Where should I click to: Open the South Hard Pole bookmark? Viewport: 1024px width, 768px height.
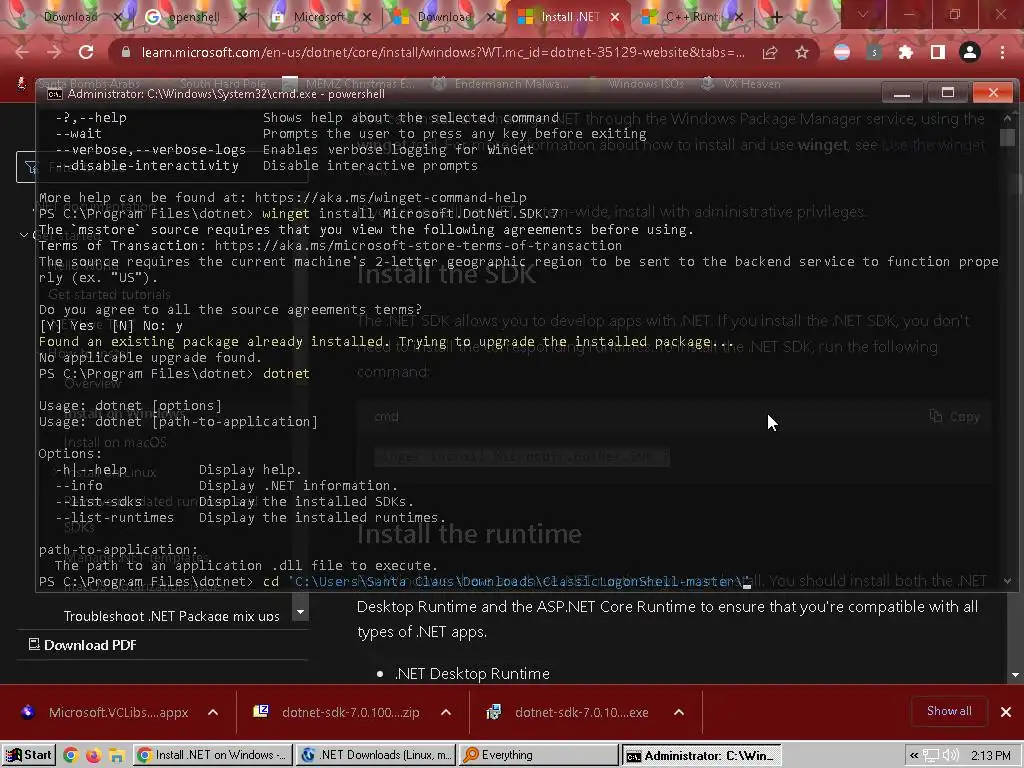tap(223, 84)
